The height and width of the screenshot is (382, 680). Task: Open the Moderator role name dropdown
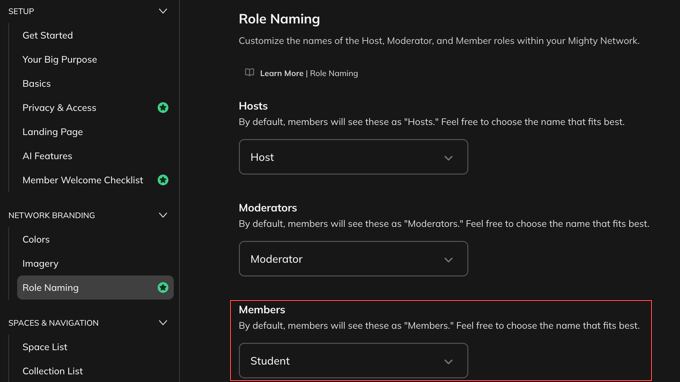[x=353, y=259]
